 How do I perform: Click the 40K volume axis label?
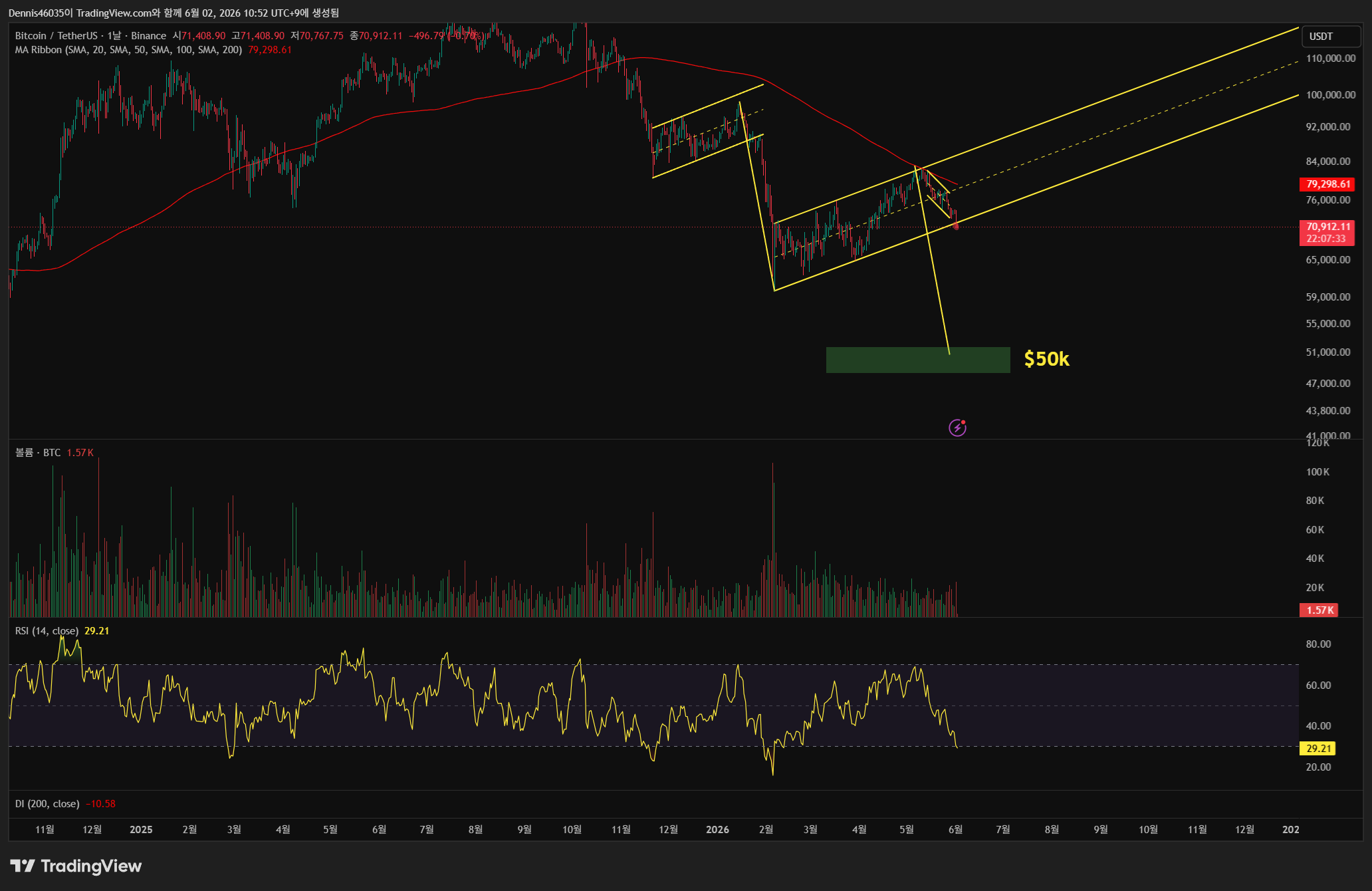(1315, 559)
